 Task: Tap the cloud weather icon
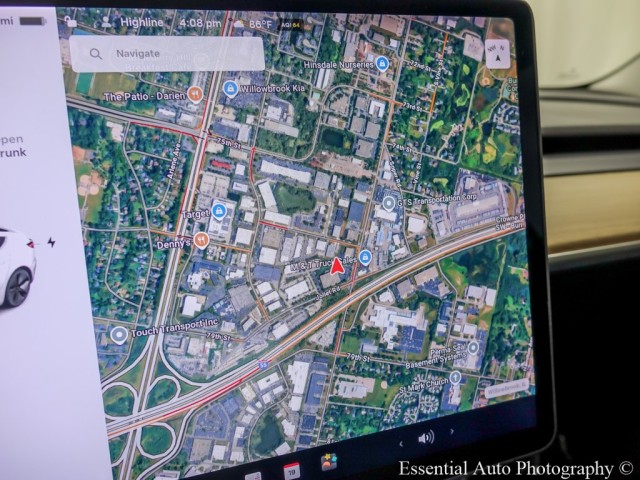coord(239,24)
